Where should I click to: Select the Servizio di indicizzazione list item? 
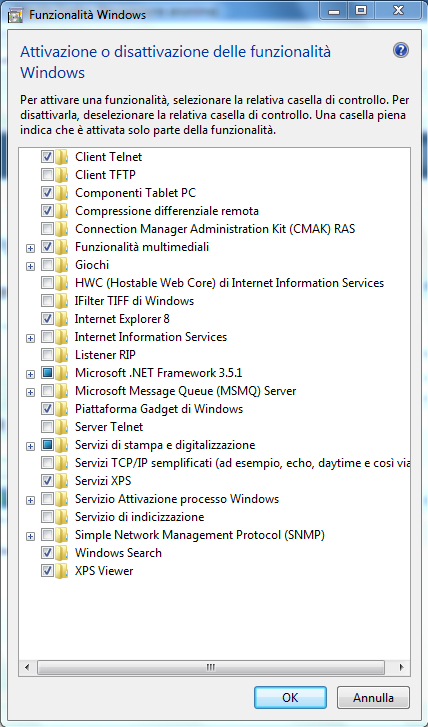[x=140, y=517]
